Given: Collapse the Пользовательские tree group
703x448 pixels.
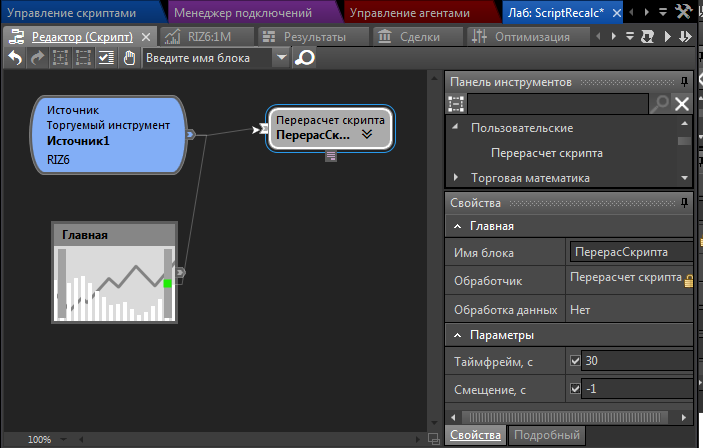Looking at the screenshot, I should coord(456,128).
